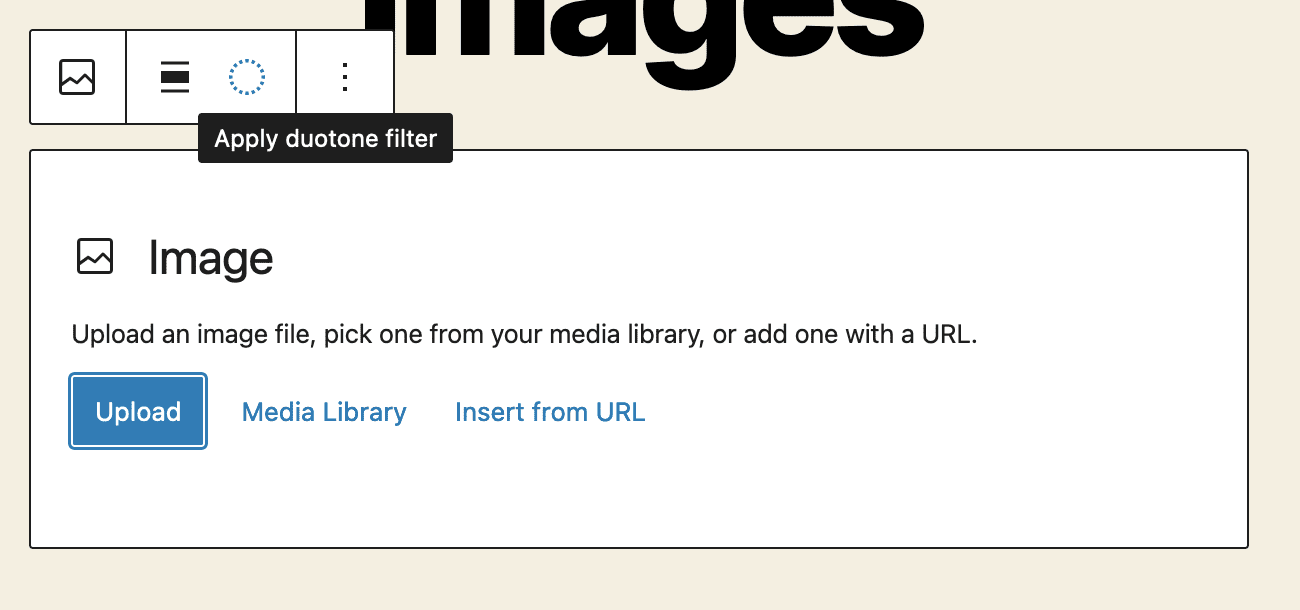
Task: Click the large "Images" heading text
Action: [x=640, y=30]
